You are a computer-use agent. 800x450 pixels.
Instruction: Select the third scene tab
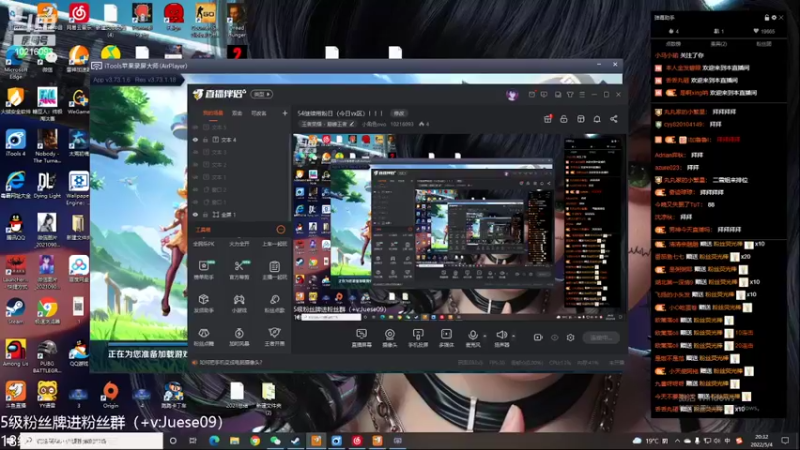(259, 113)
